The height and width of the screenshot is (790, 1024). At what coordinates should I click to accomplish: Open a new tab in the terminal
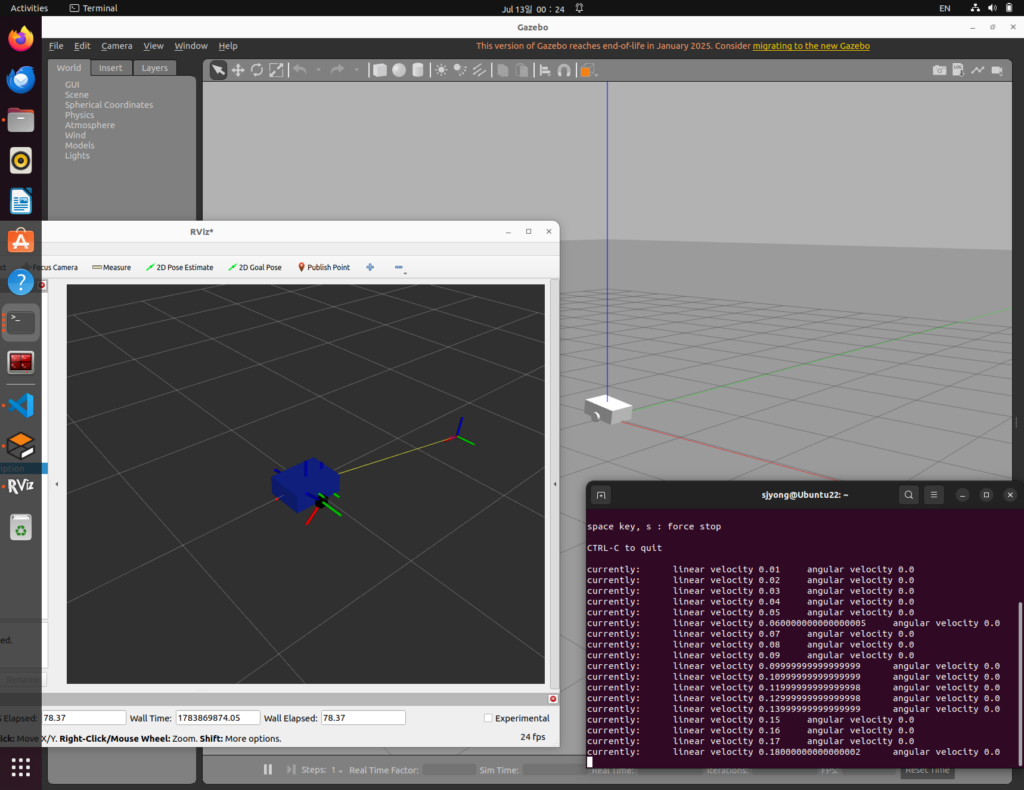pyautogui.click(x=601, y=495)
